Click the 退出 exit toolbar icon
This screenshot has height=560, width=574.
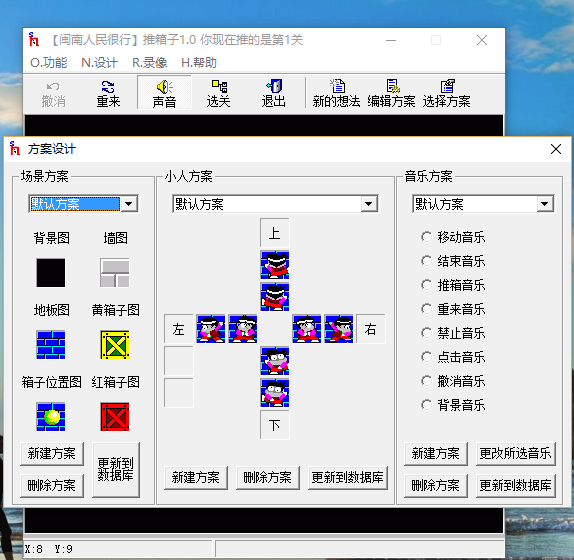[273, 94]
